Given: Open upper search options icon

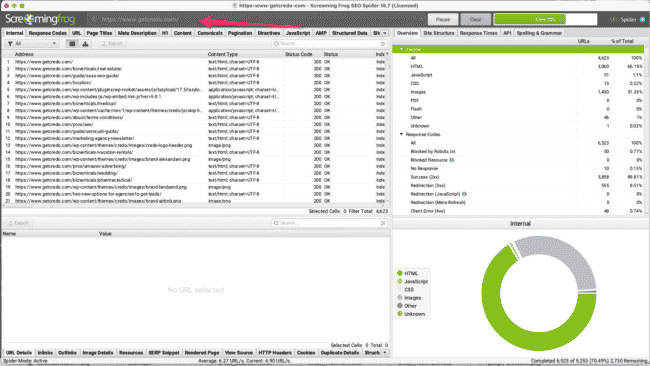Looking at the screenshot, I should point(383,44).
